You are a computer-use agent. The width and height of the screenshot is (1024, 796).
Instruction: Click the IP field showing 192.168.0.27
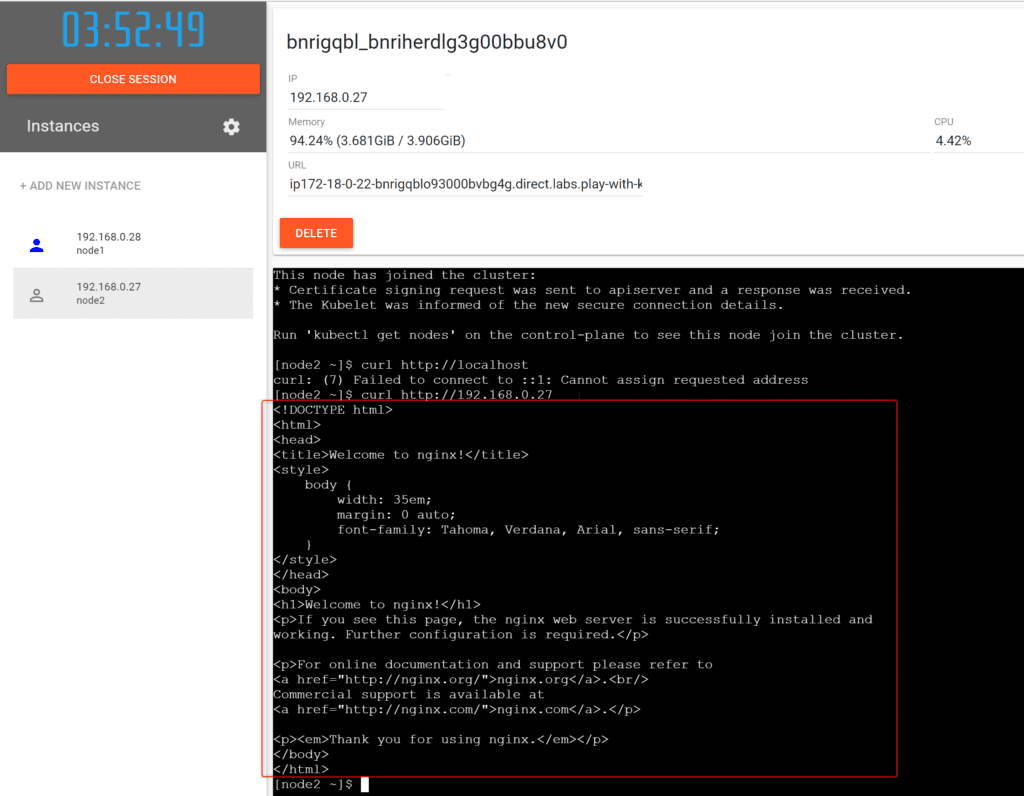click(365, 97)
